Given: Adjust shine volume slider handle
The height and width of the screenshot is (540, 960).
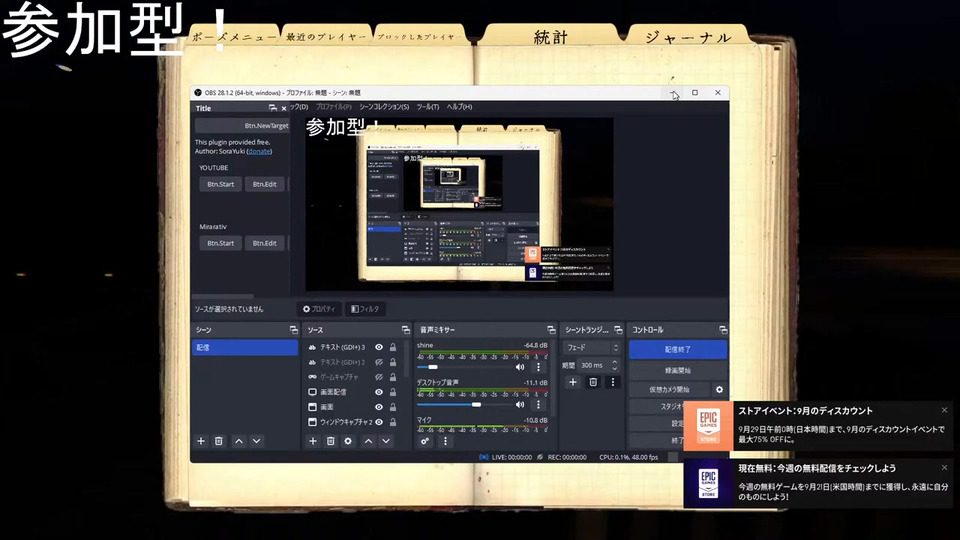Looking at the screenshot, I should coord(433,367).
